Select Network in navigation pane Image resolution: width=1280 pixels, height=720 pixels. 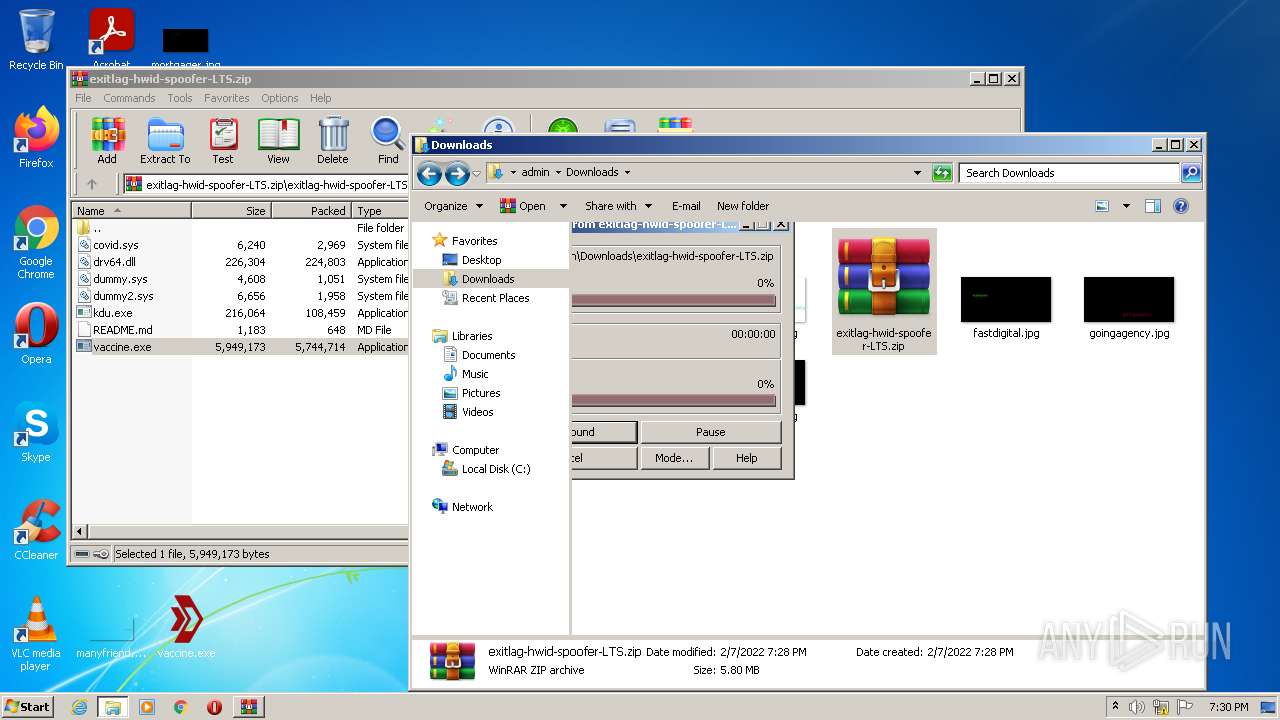[x=472, y=507]
